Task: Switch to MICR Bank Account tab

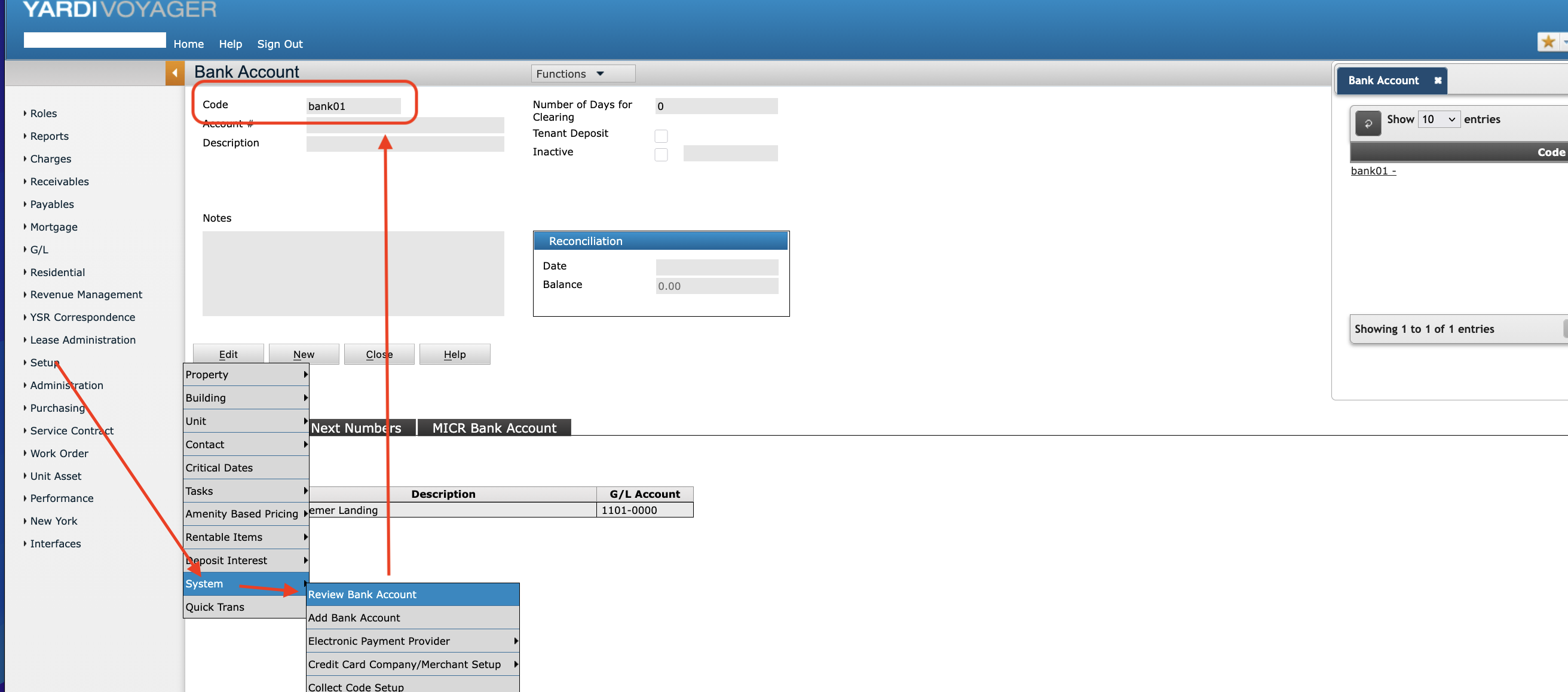Action: 494,428
